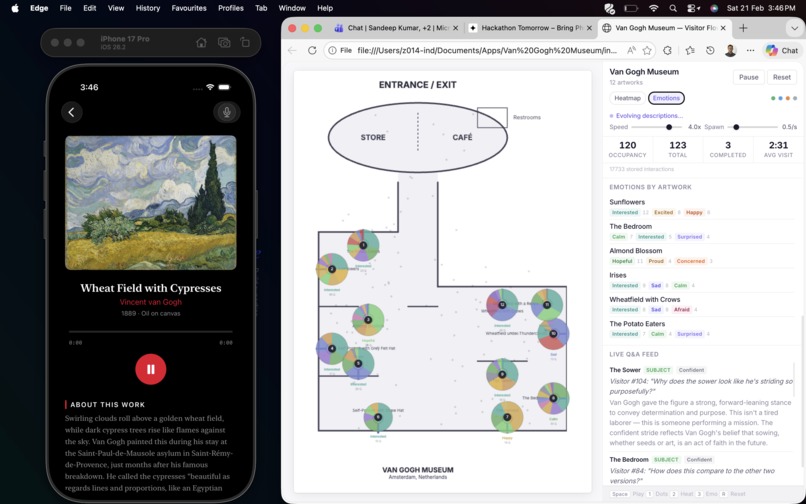Close the Hackathon Tomorrow tab
This screenshot has height=504, width=806.
click(589, 28)
